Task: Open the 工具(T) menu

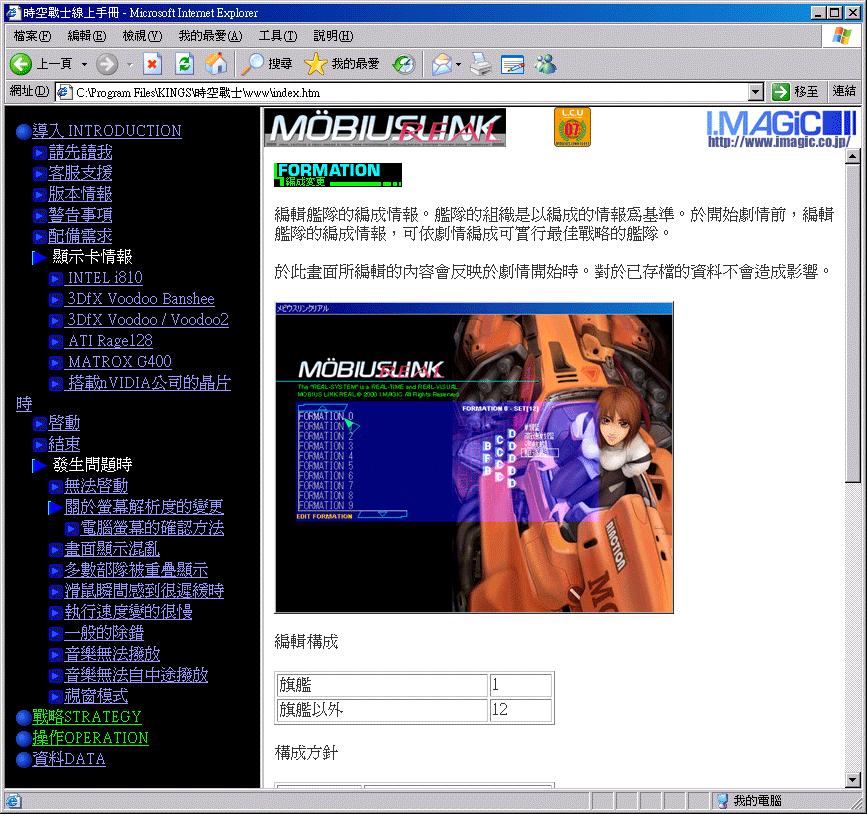Action: (x=278, y=36)
